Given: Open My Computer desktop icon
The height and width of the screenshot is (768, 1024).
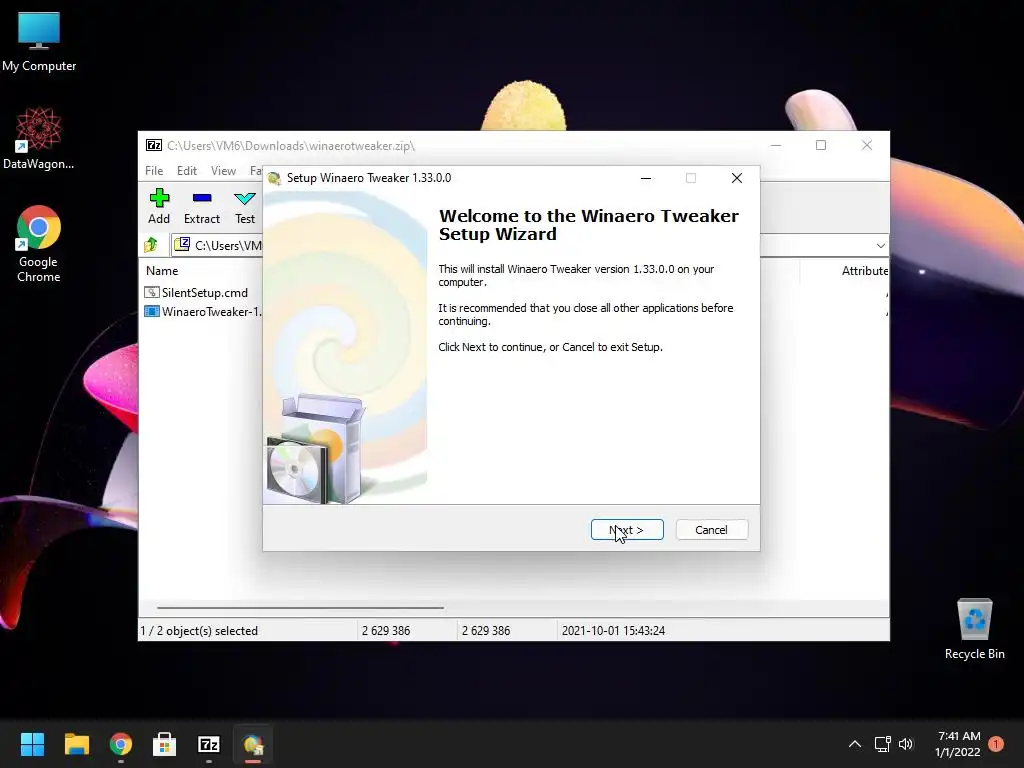Looking at the screenshot, I should coord(39,42).
